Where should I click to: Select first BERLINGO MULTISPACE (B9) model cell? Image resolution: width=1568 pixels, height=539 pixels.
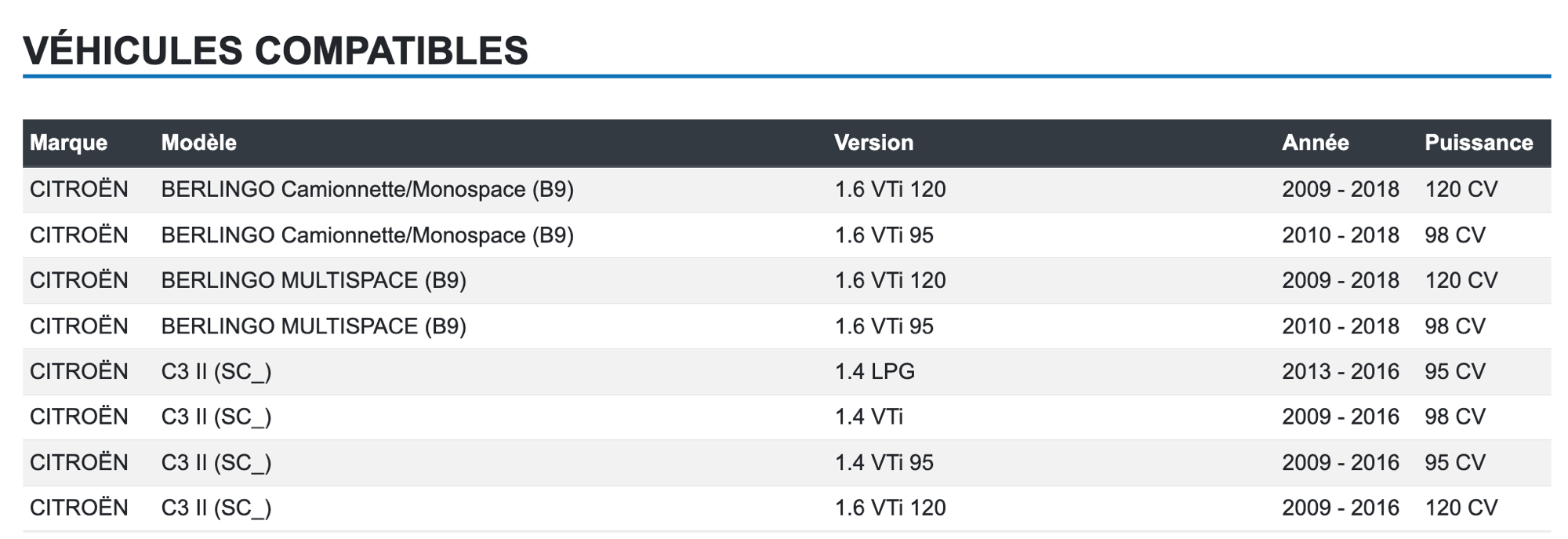tap(314, 280)
